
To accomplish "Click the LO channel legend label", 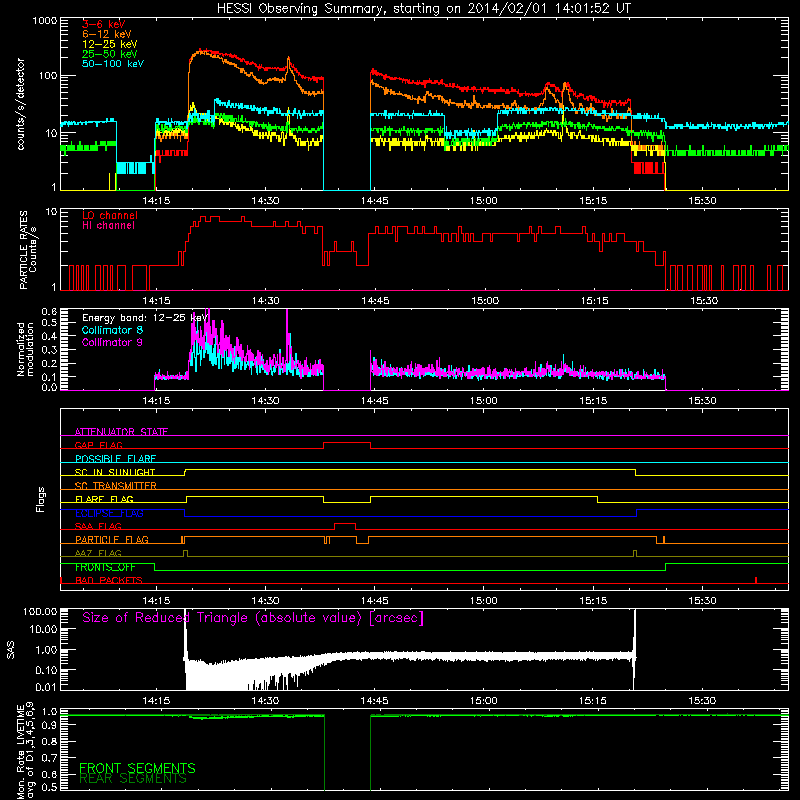I will click(x=110, y=215).
